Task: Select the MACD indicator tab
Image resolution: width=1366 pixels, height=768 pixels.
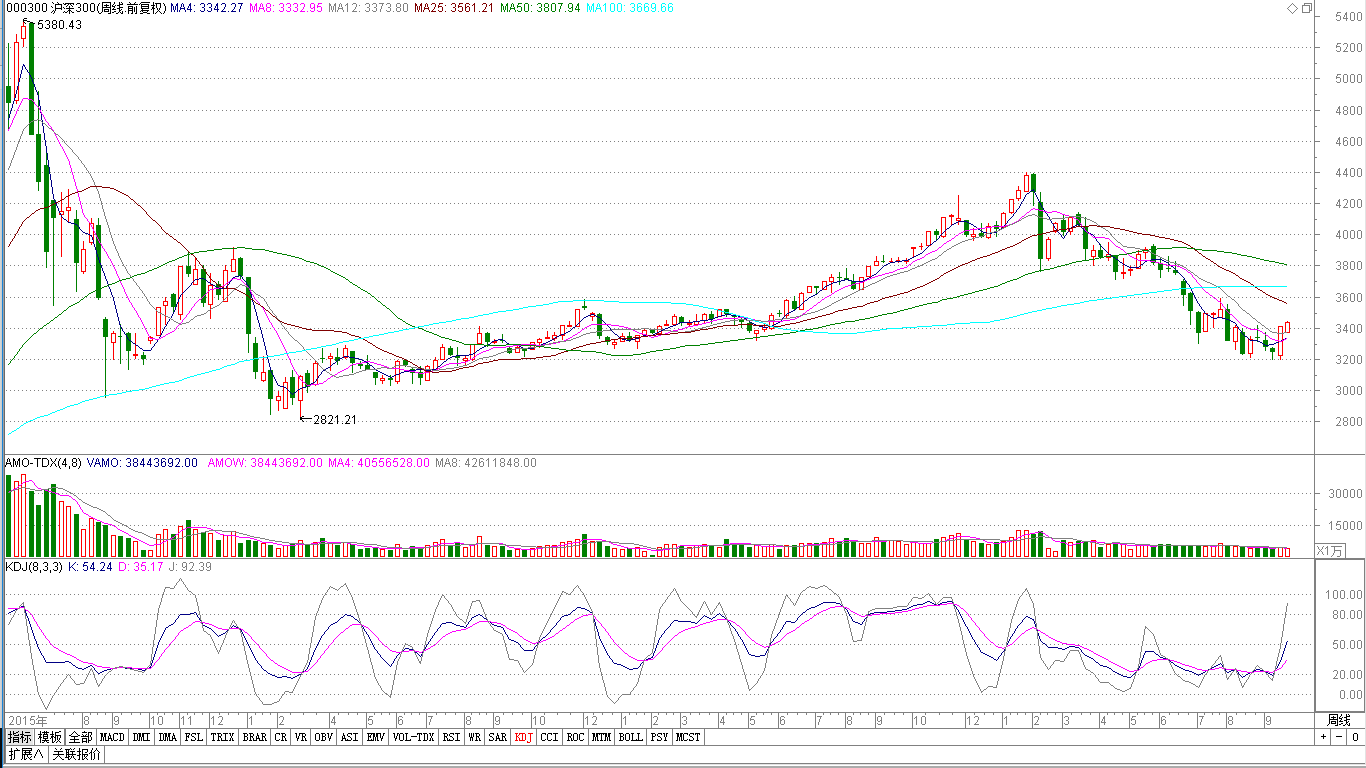Action: tap(112, 738)
